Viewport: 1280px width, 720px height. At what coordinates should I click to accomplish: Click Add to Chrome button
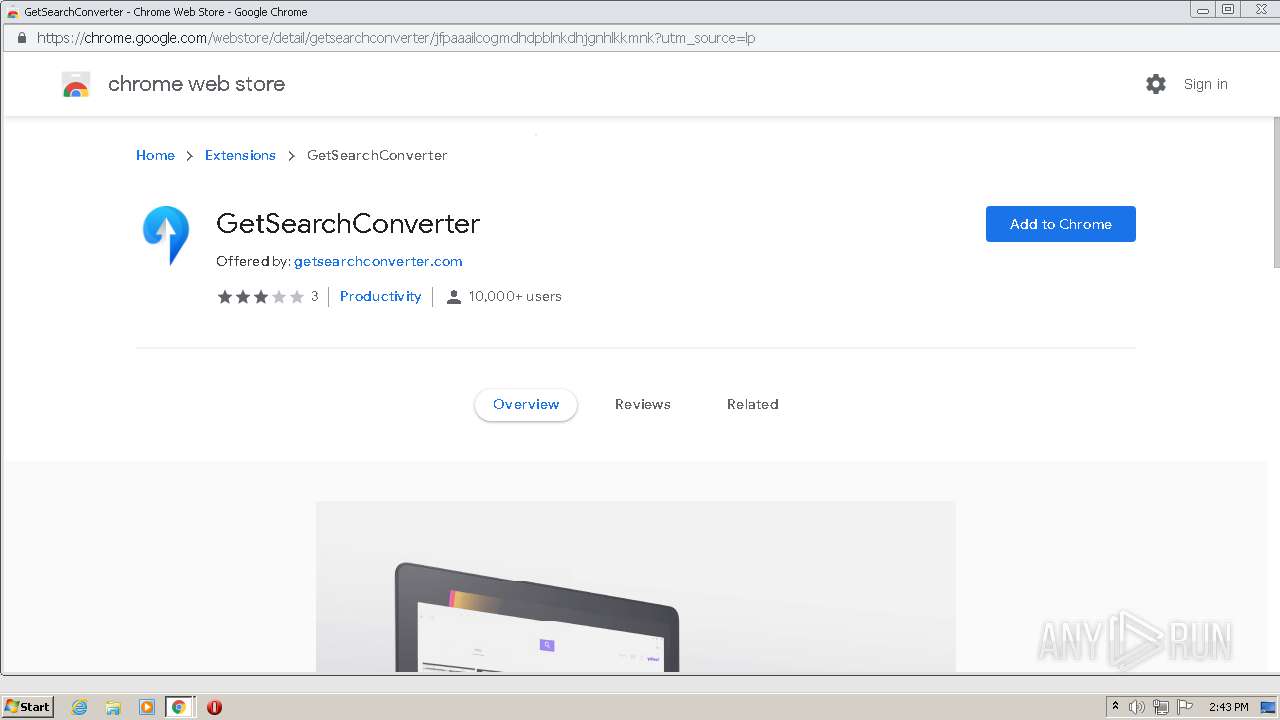coord(1061,224)
